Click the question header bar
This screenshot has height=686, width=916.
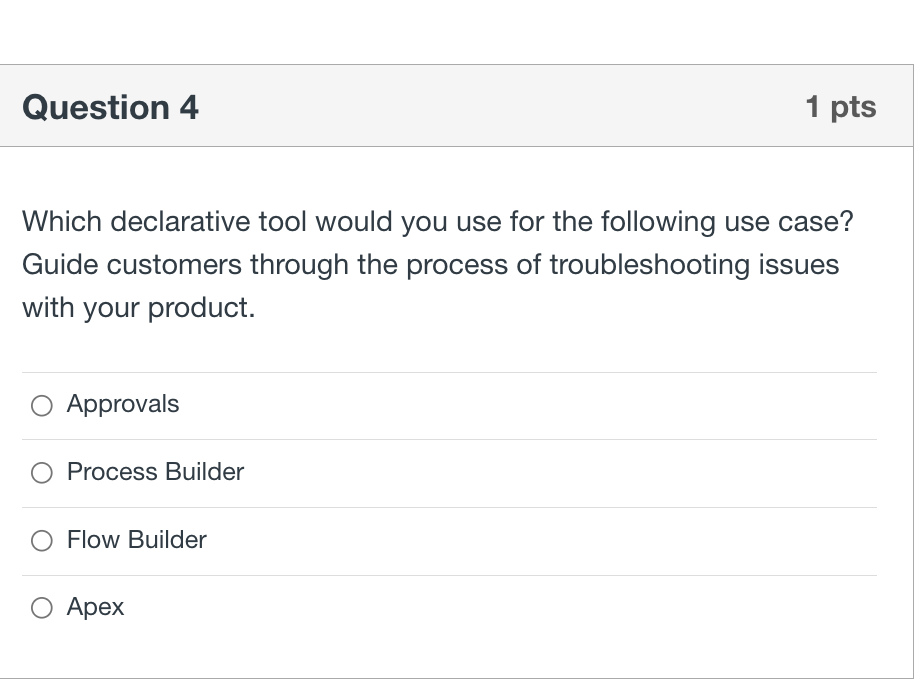pyautogui.click(x=457, y=106)
